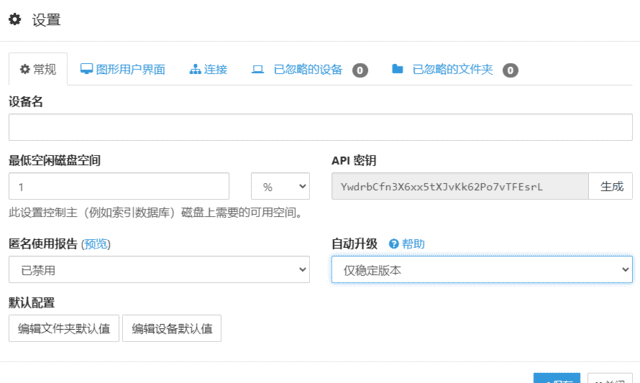Open the 自动升级 version dropdown
This screenshot has width=640, height=383.
click(482, 269)
